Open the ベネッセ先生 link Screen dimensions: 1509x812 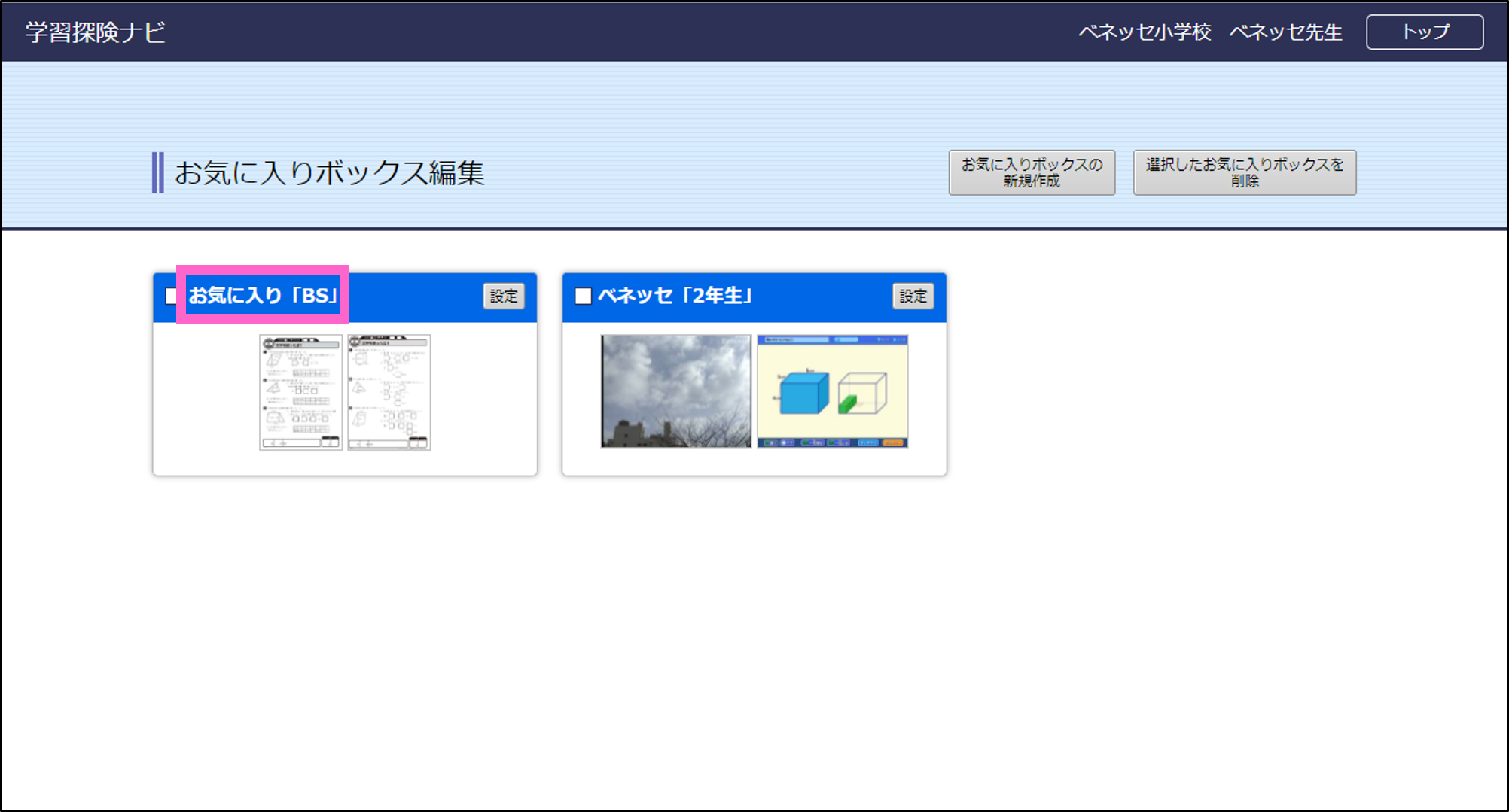click(1285, 32)
